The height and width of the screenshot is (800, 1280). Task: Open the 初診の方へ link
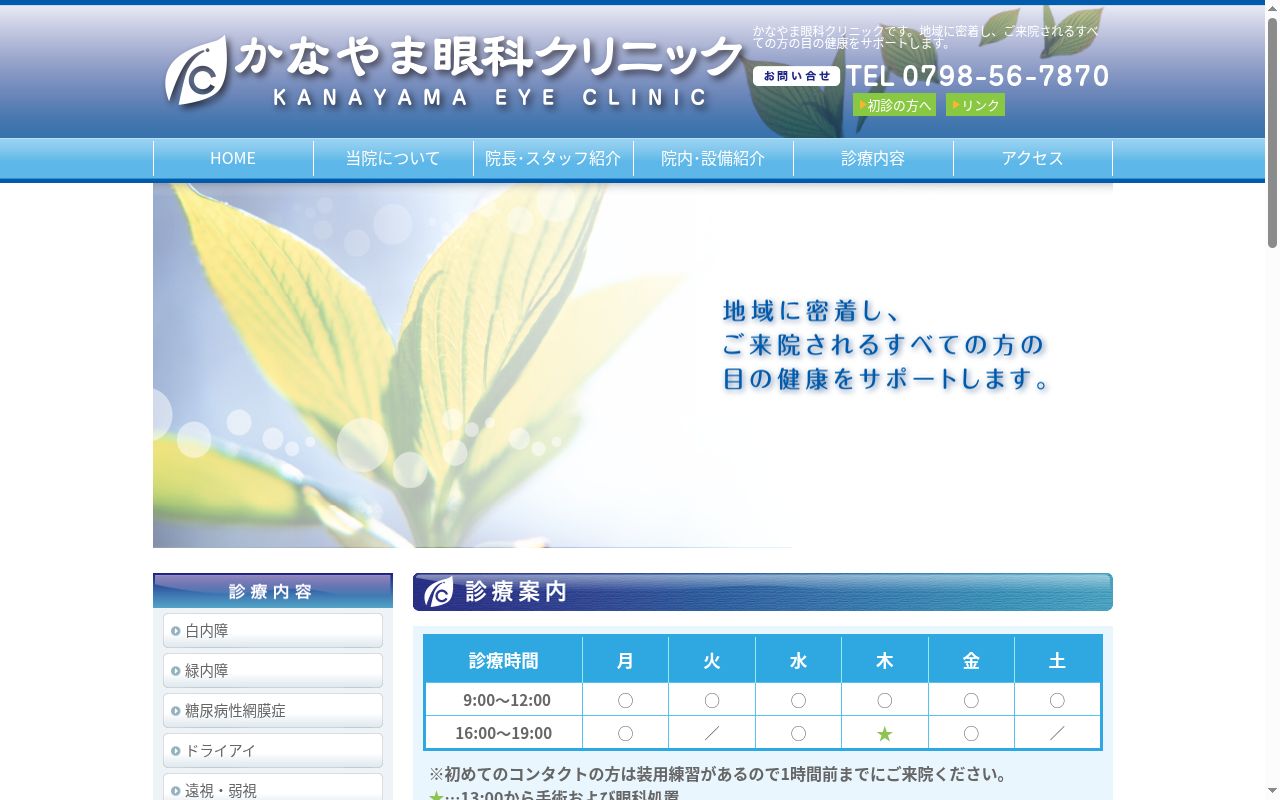[894, 105]
